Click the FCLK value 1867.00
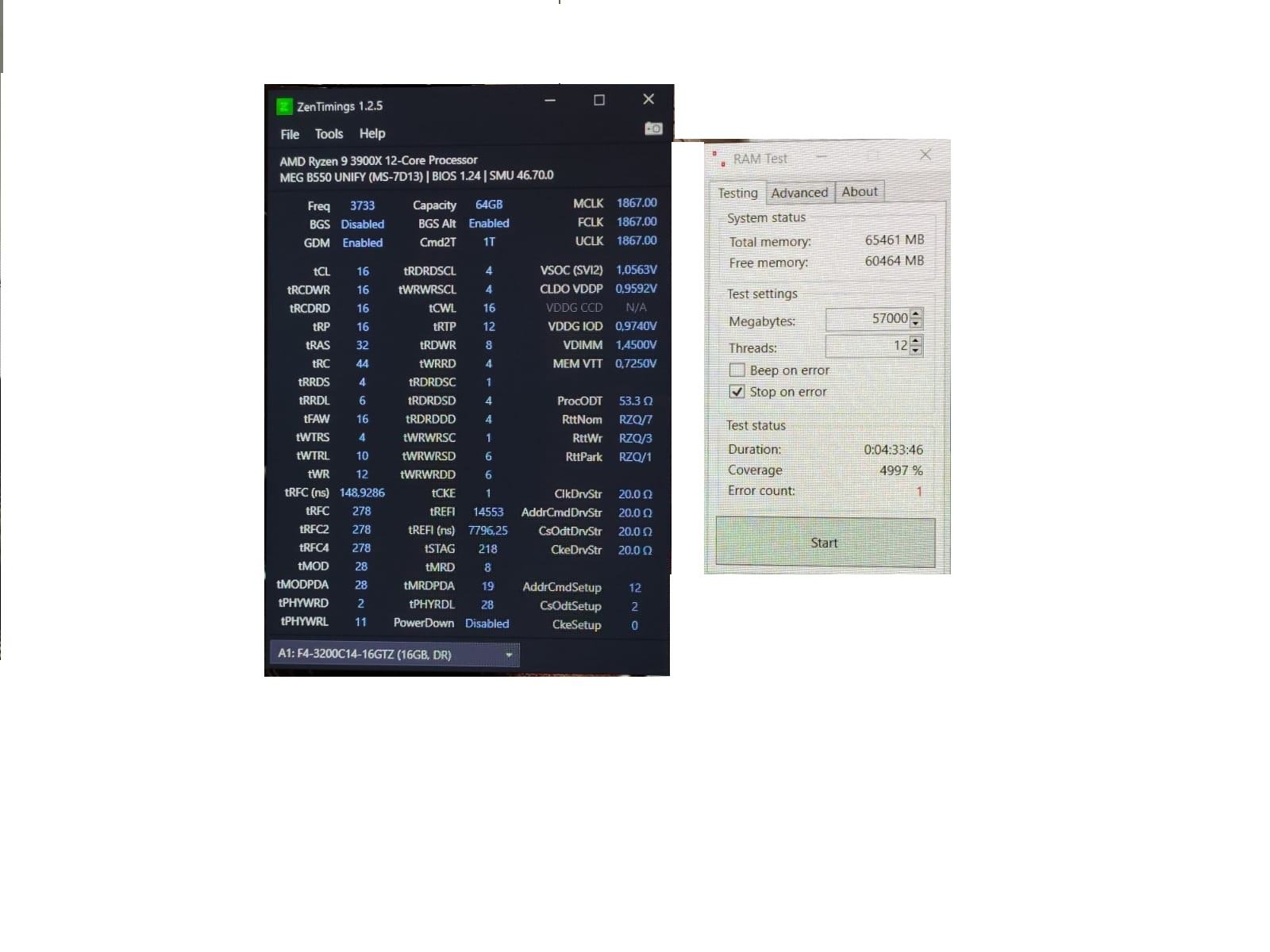 (x=637, y=222)
